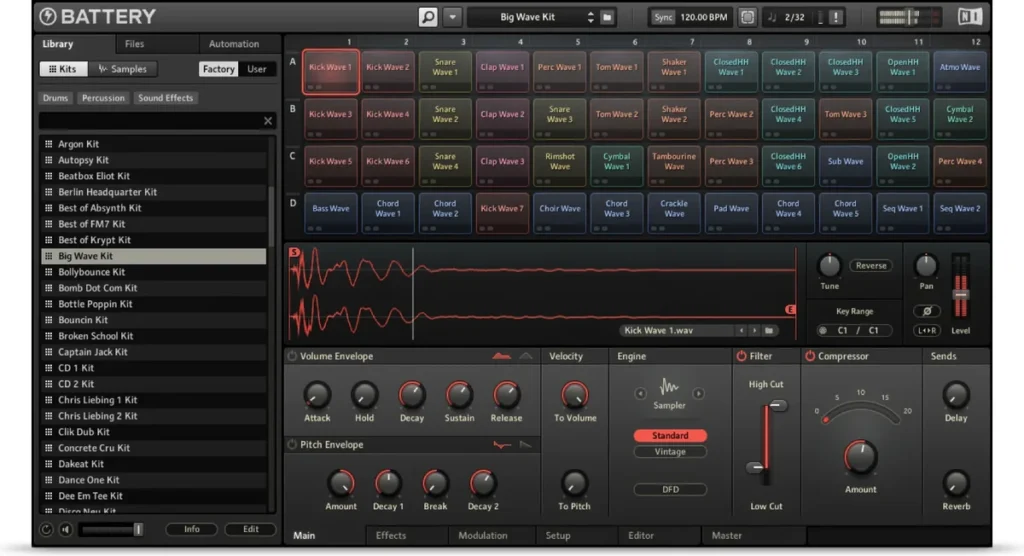Click the exclamation panic icon in header
1024x556 pixels.
coord(835,18)
